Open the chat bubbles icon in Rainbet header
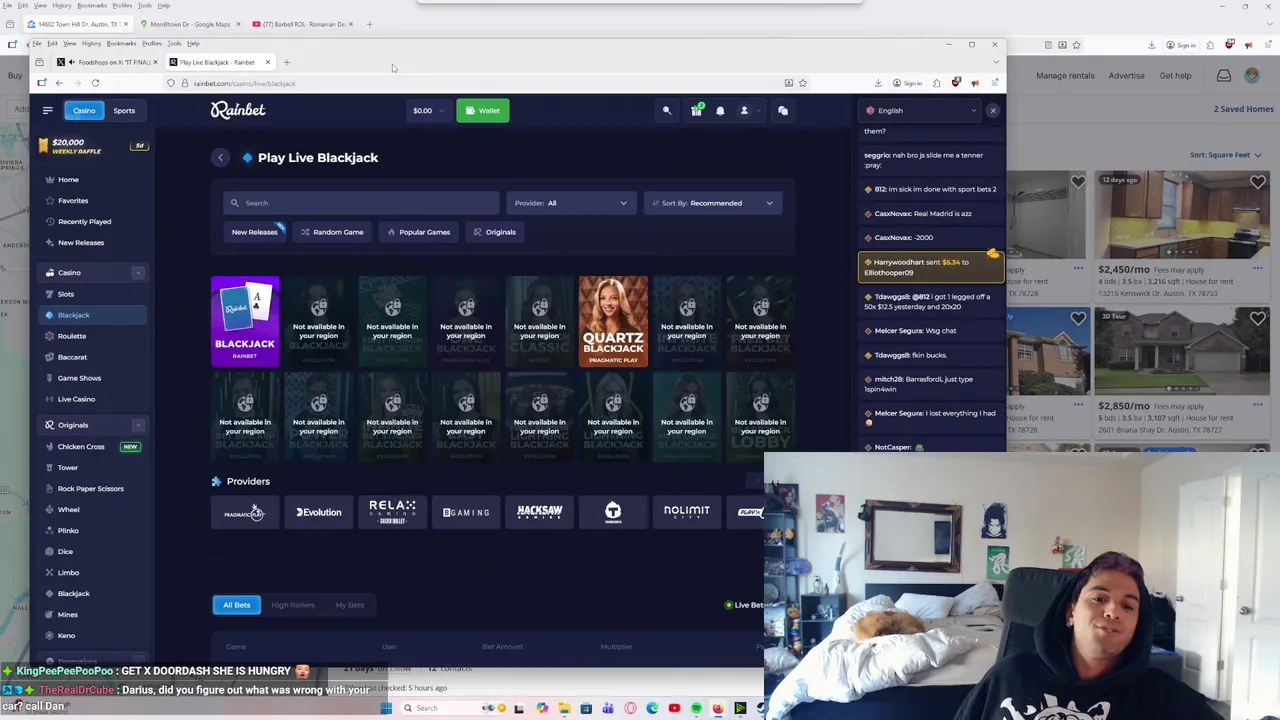The height and width of the screenshot is (720, 1280). tap(783, 111)
